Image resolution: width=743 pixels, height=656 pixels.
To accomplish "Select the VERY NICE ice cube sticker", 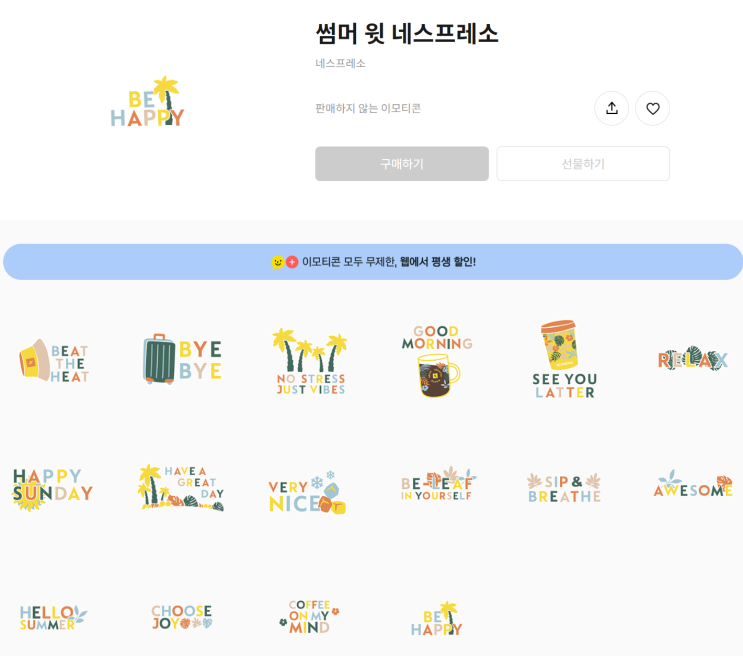I will pyautogui.click(x=307, y=493).
